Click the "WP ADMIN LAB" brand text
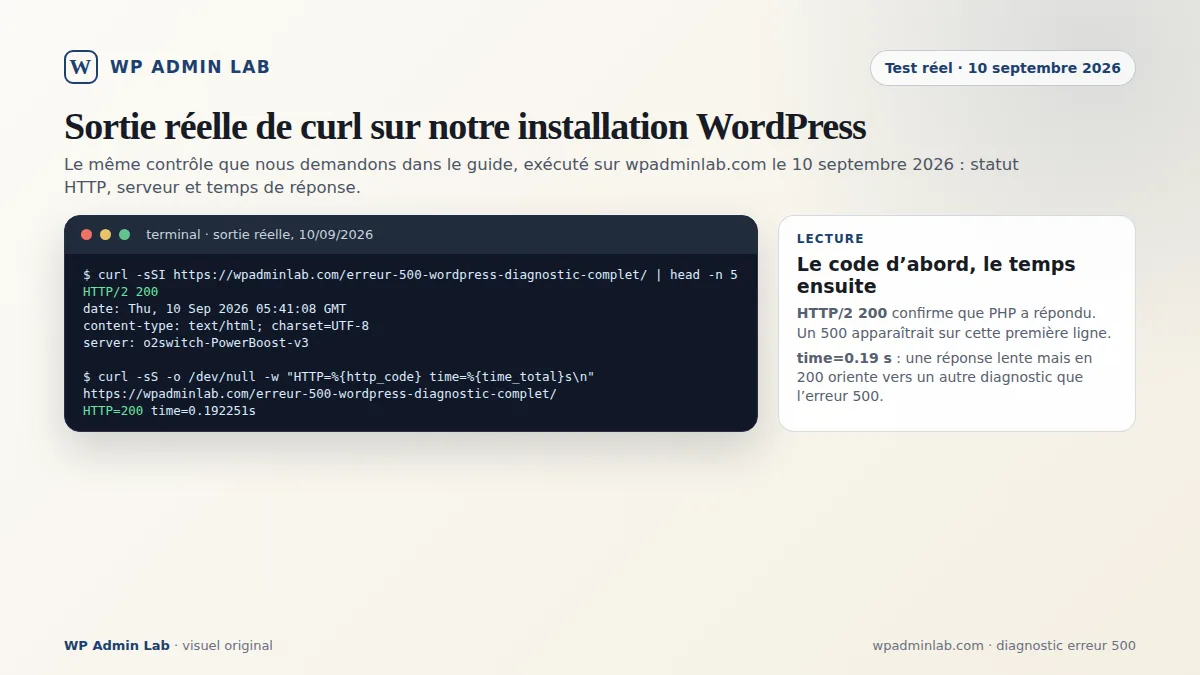The width and height of the screenshot is (1200, 675). tap(190, 67)
